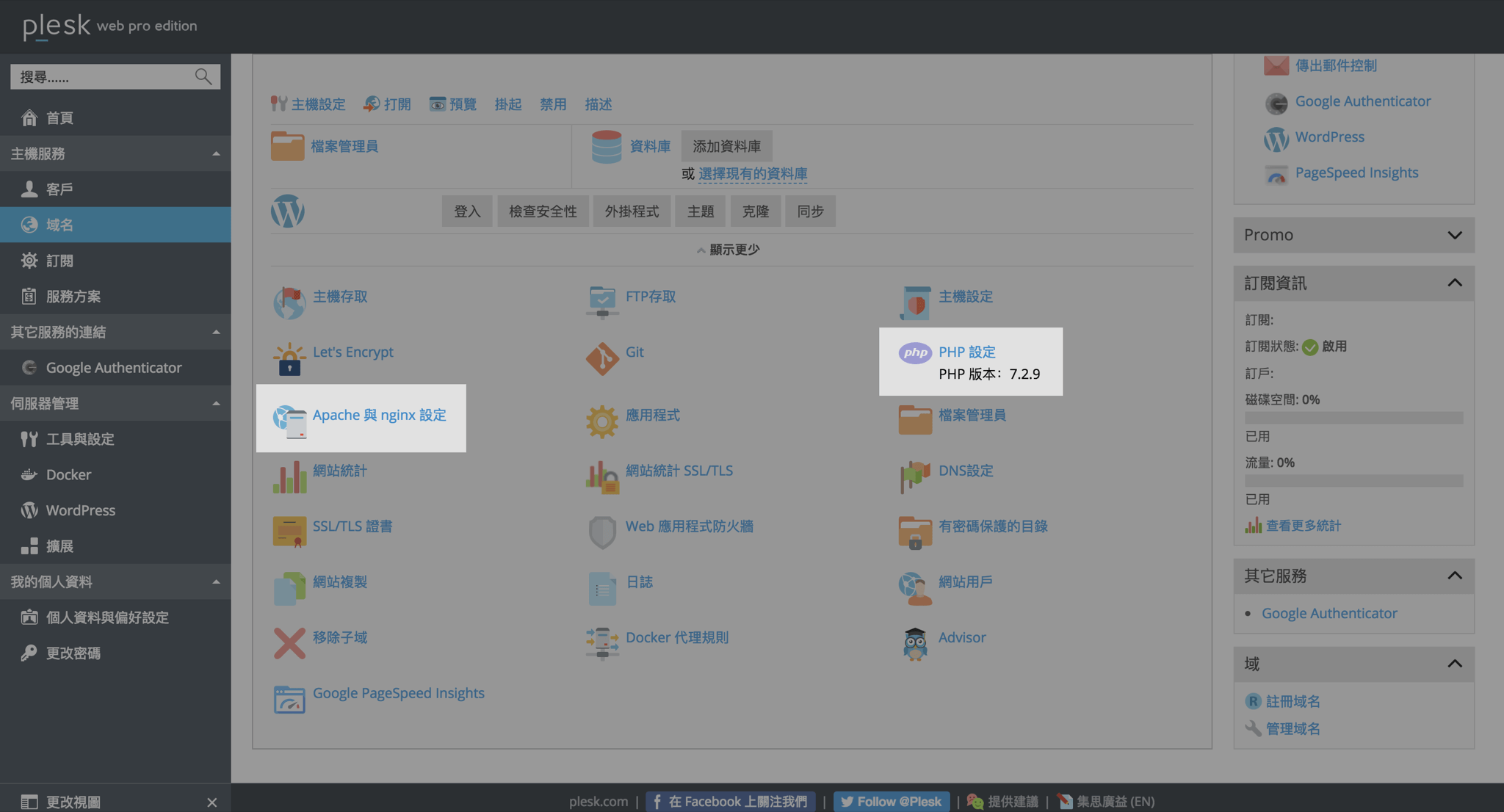Collapse the 訂閱資訊 panel

point(1454,283)
